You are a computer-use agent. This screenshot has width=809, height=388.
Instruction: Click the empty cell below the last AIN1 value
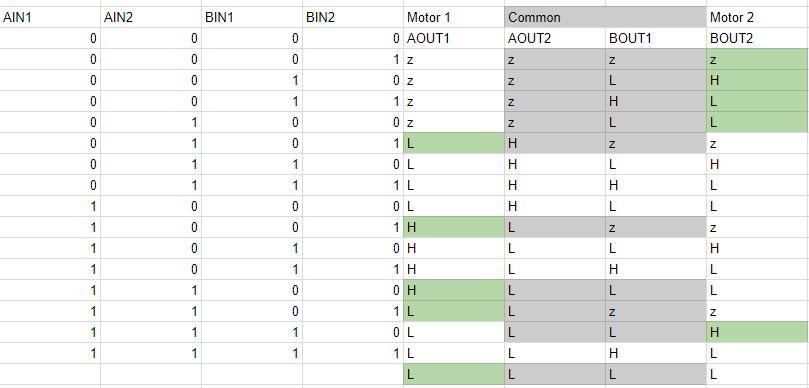click(x=50, y=375)
